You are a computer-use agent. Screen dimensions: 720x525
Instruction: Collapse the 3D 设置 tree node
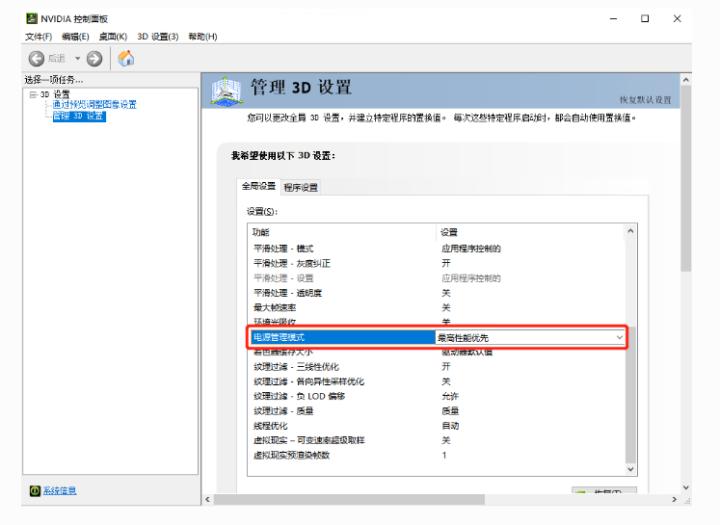point(33,95)
